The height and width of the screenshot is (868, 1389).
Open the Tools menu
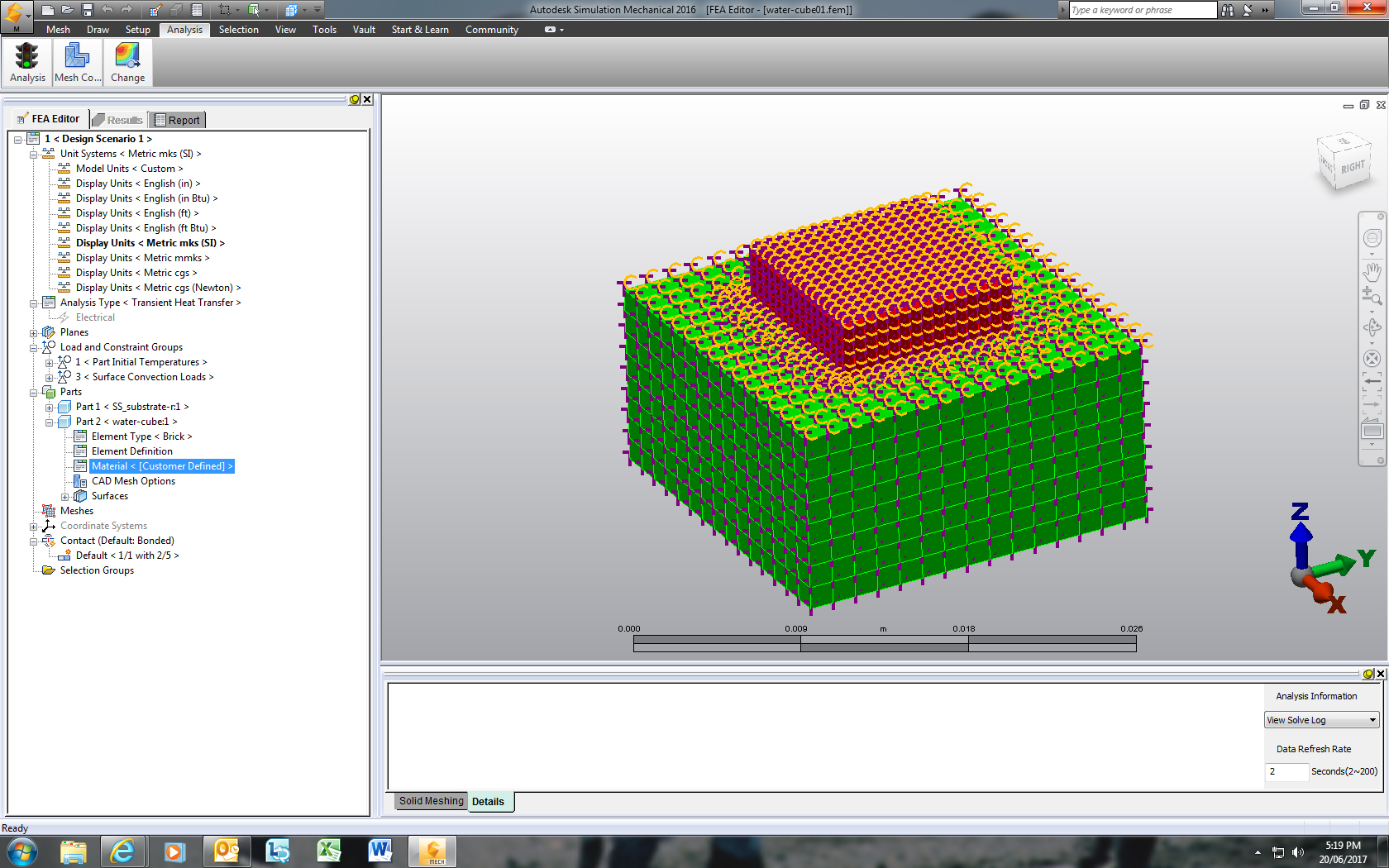coord(324,30)
